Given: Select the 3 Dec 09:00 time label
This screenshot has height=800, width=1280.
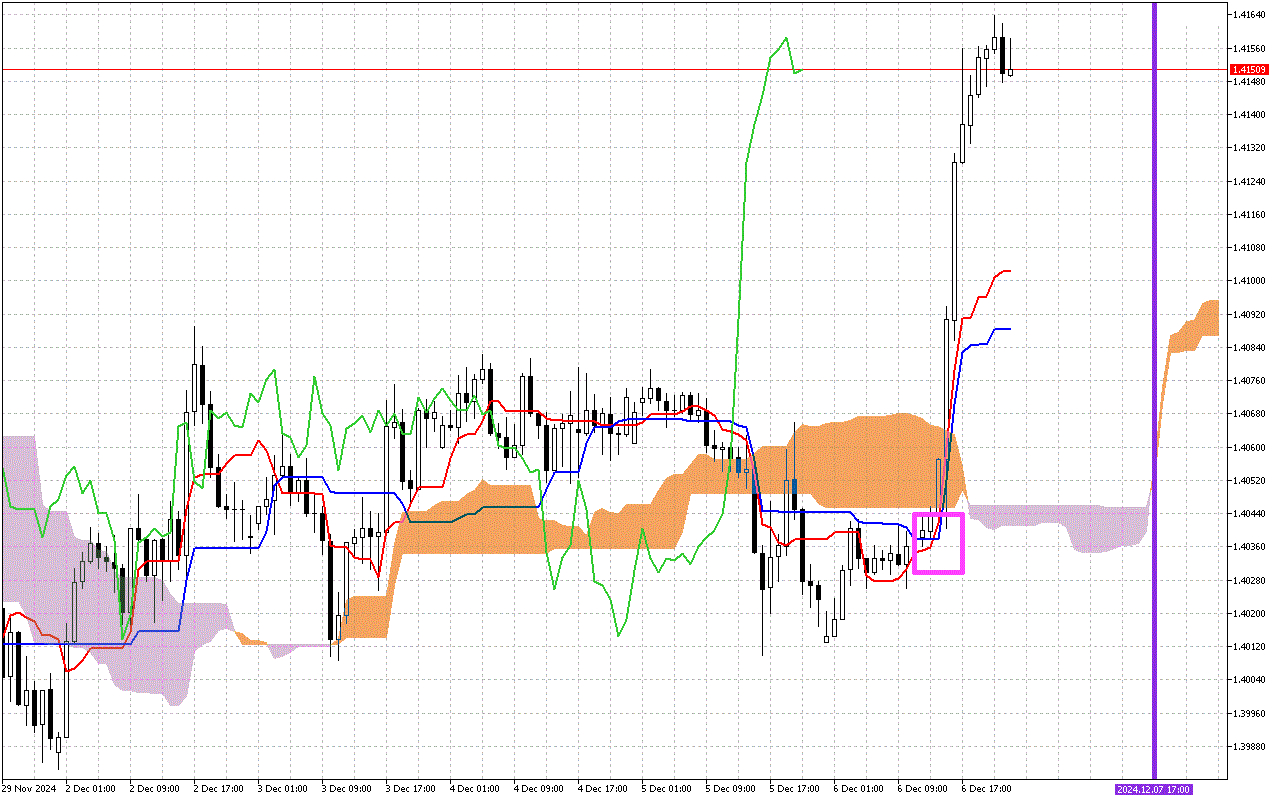Looking at the screenshot, I should [x=347, y=789].
